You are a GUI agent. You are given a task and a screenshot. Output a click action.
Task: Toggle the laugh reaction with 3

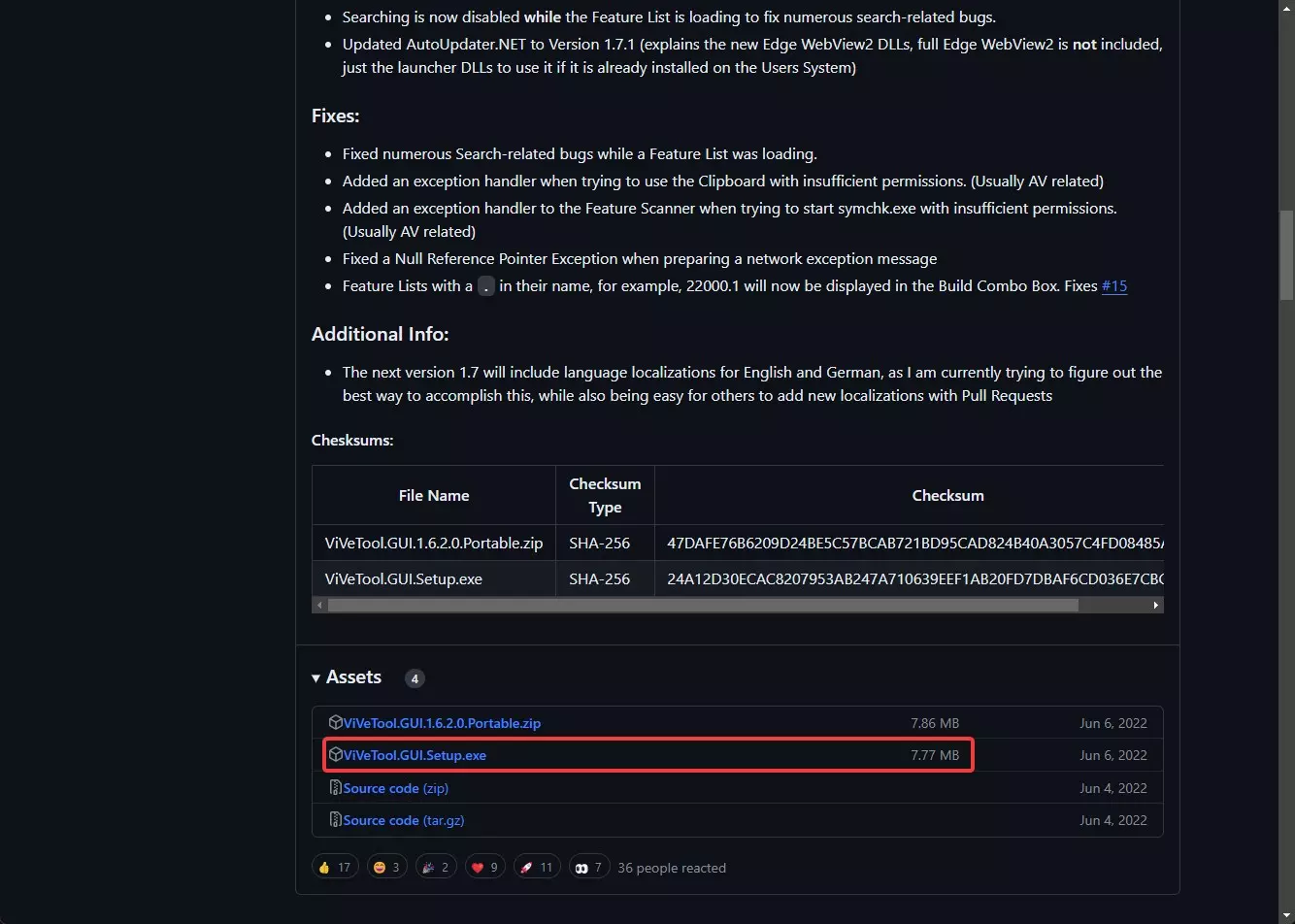[386, 867]
